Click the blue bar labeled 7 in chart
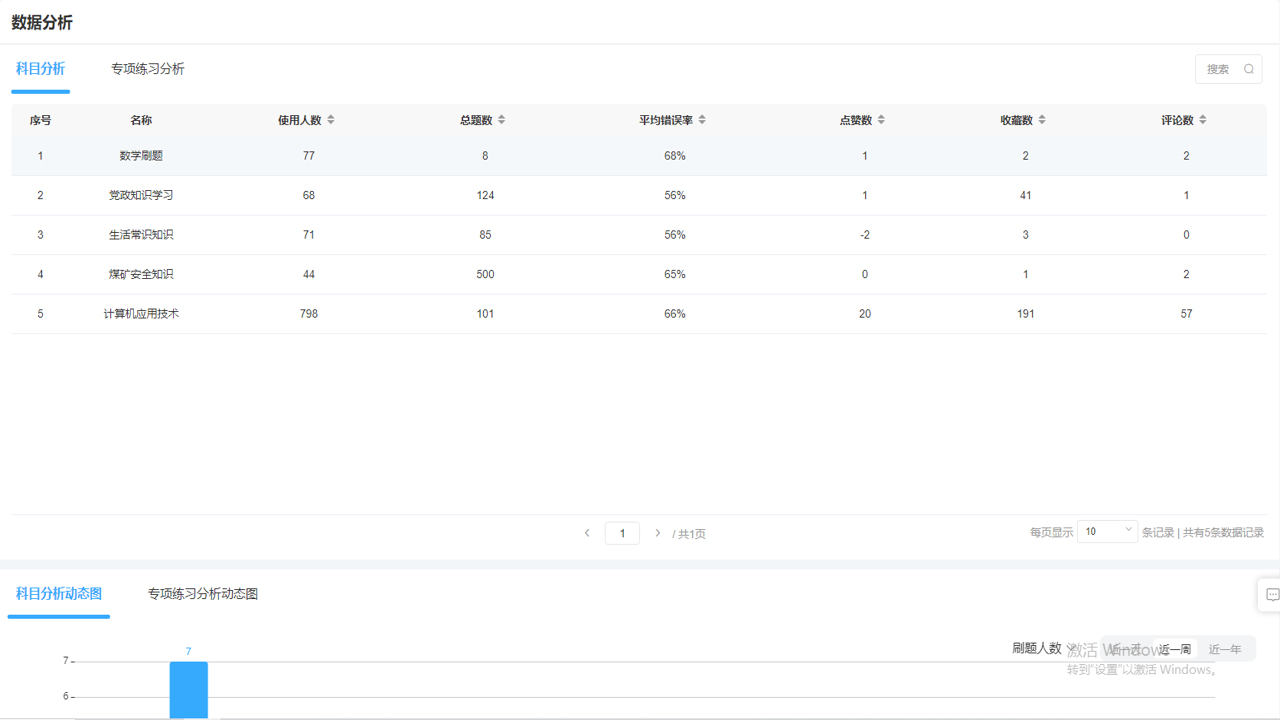The width and height of the screenshot is (1280, 720). 189,690
